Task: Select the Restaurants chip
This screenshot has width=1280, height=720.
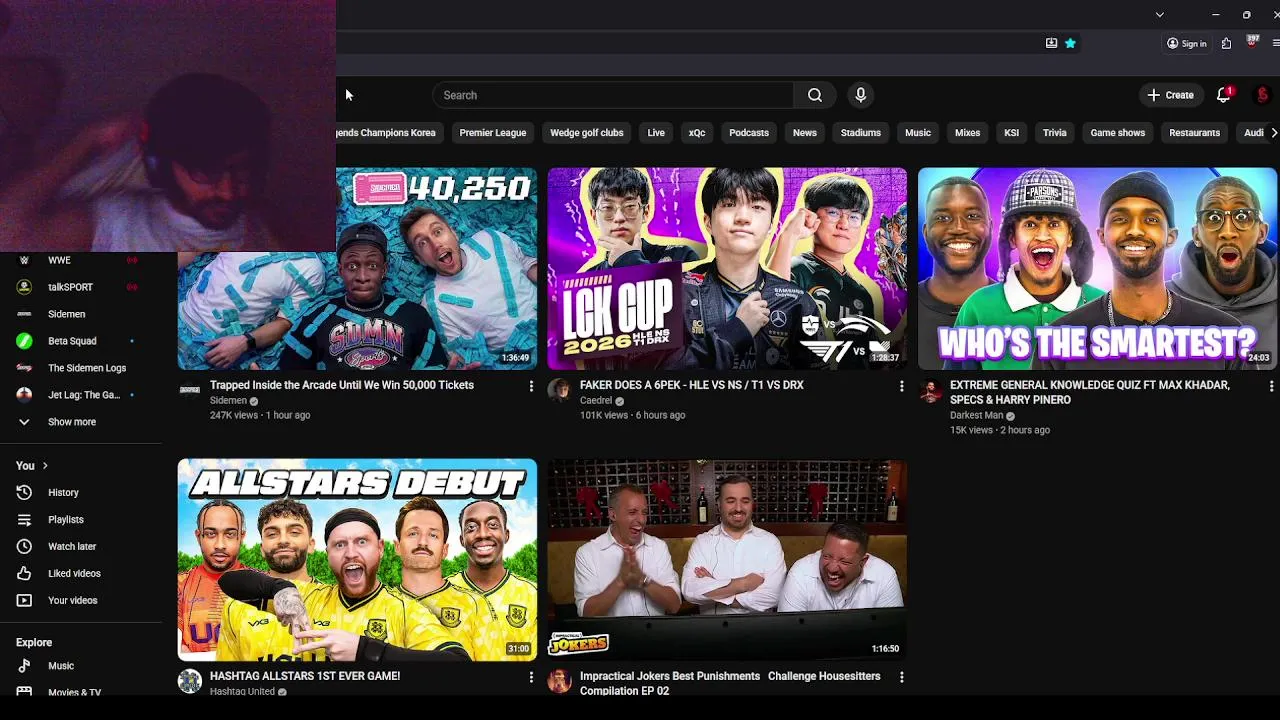Action: click(x=1195, y=133)
